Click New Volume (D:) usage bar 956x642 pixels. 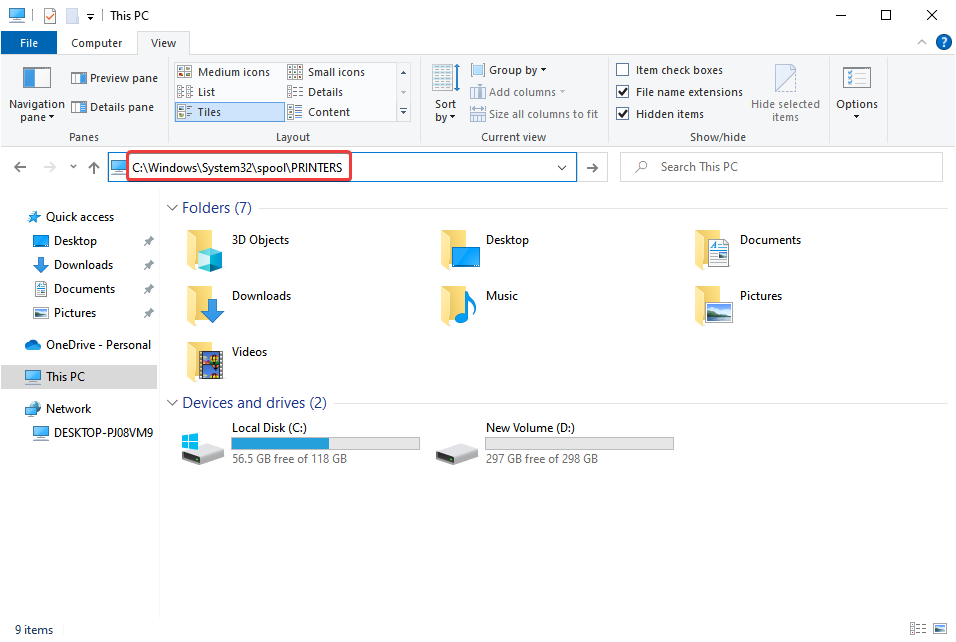[579, 444]
